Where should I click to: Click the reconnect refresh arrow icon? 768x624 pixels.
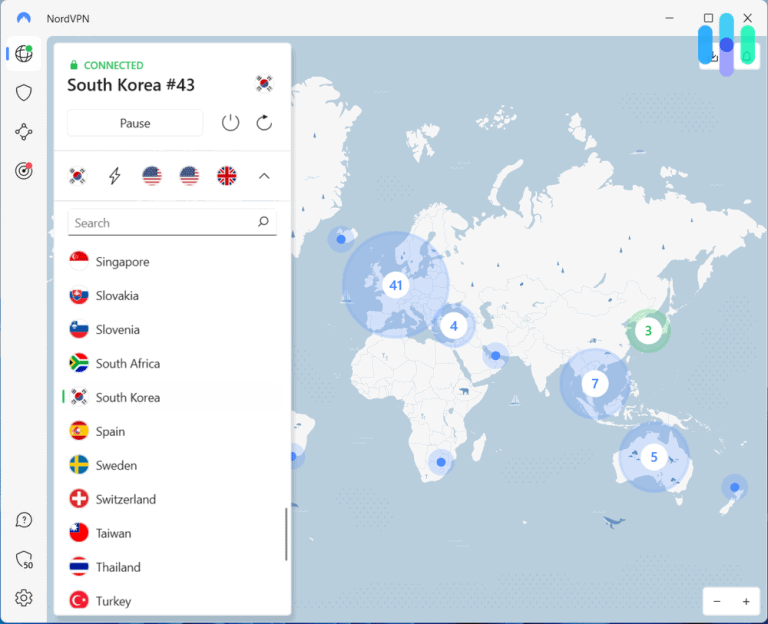[264, 122]
